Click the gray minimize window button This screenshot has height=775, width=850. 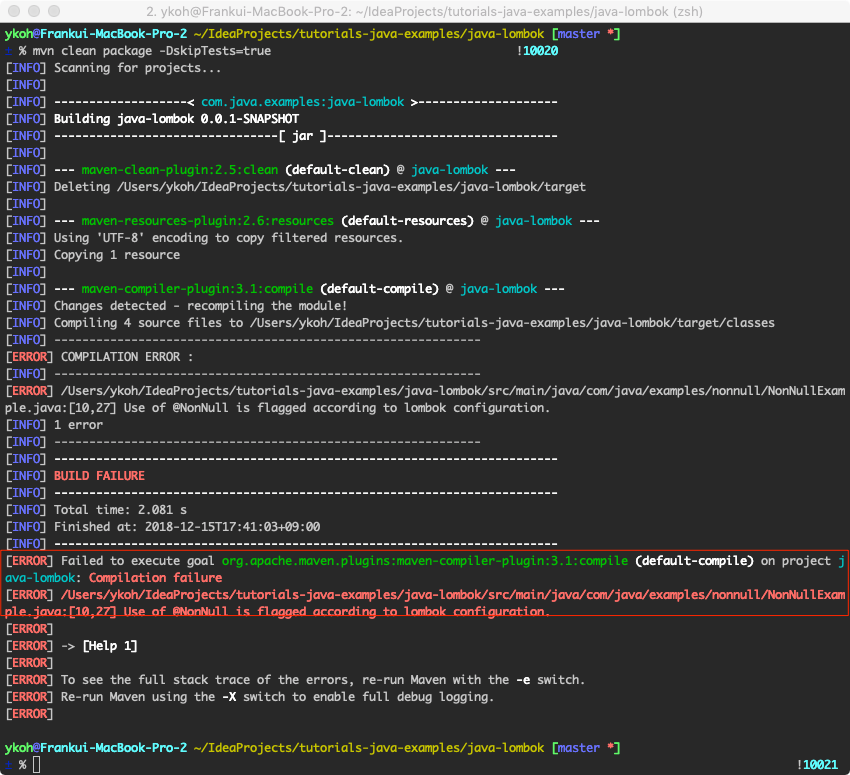click(x=36, y=11)
